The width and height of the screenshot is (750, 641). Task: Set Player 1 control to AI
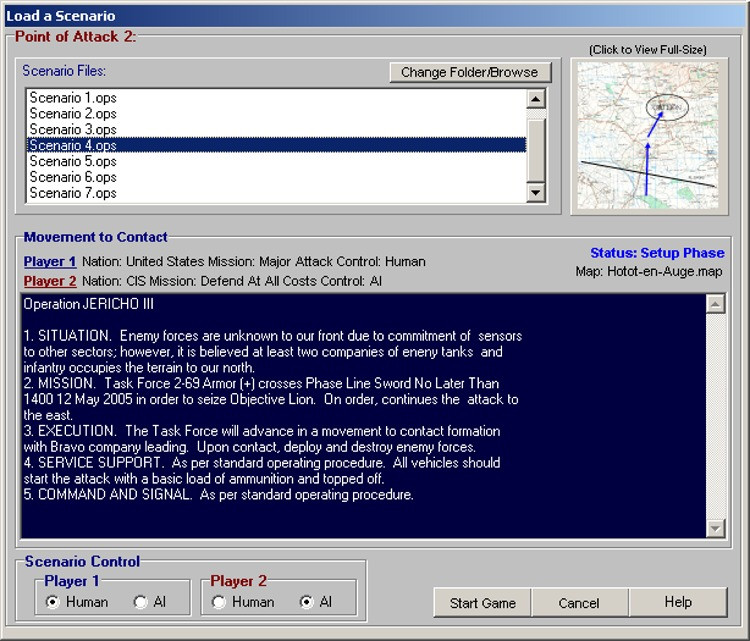(x=141, y=602)
